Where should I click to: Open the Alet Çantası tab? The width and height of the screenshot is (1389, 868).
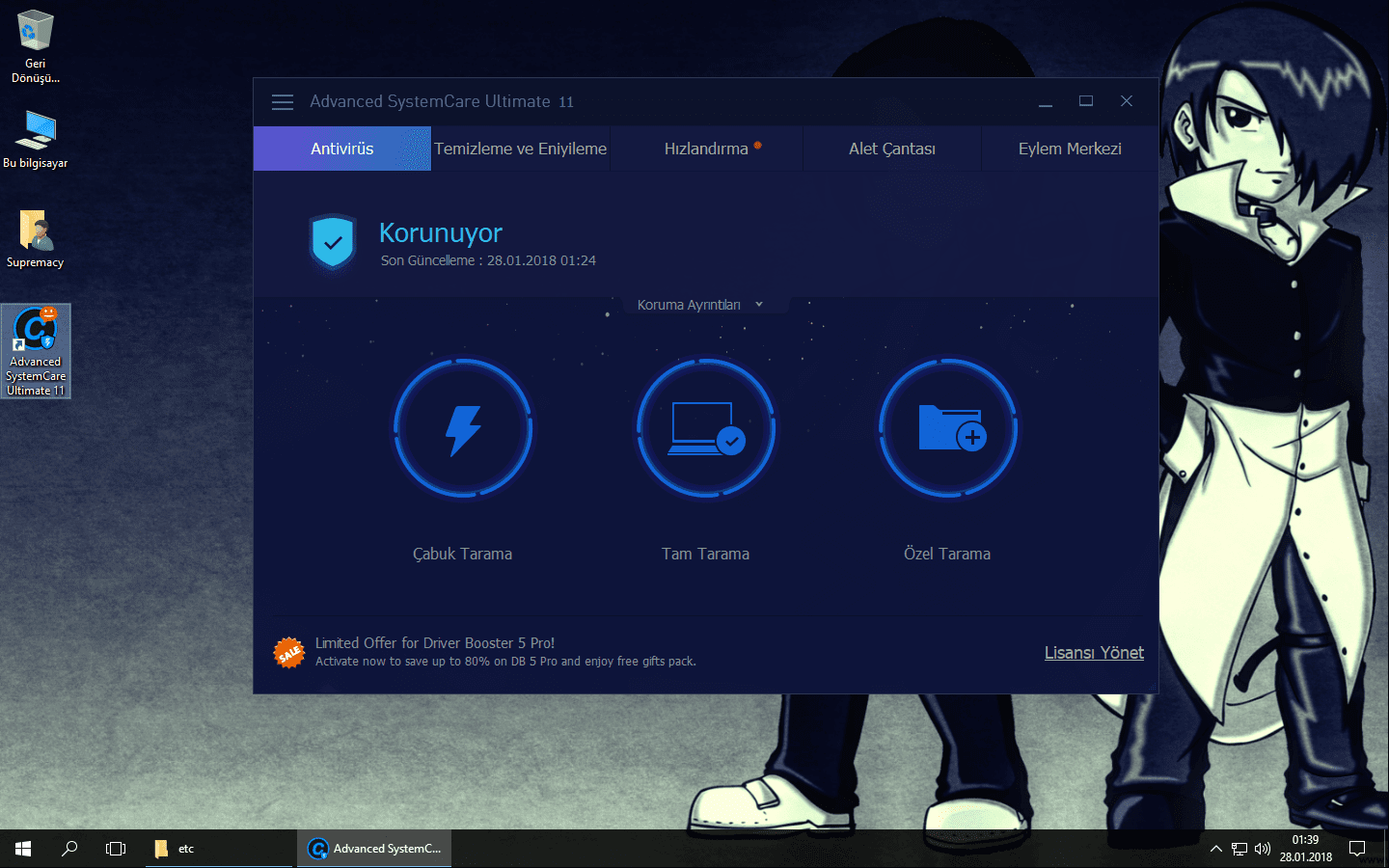pos(892,149)
